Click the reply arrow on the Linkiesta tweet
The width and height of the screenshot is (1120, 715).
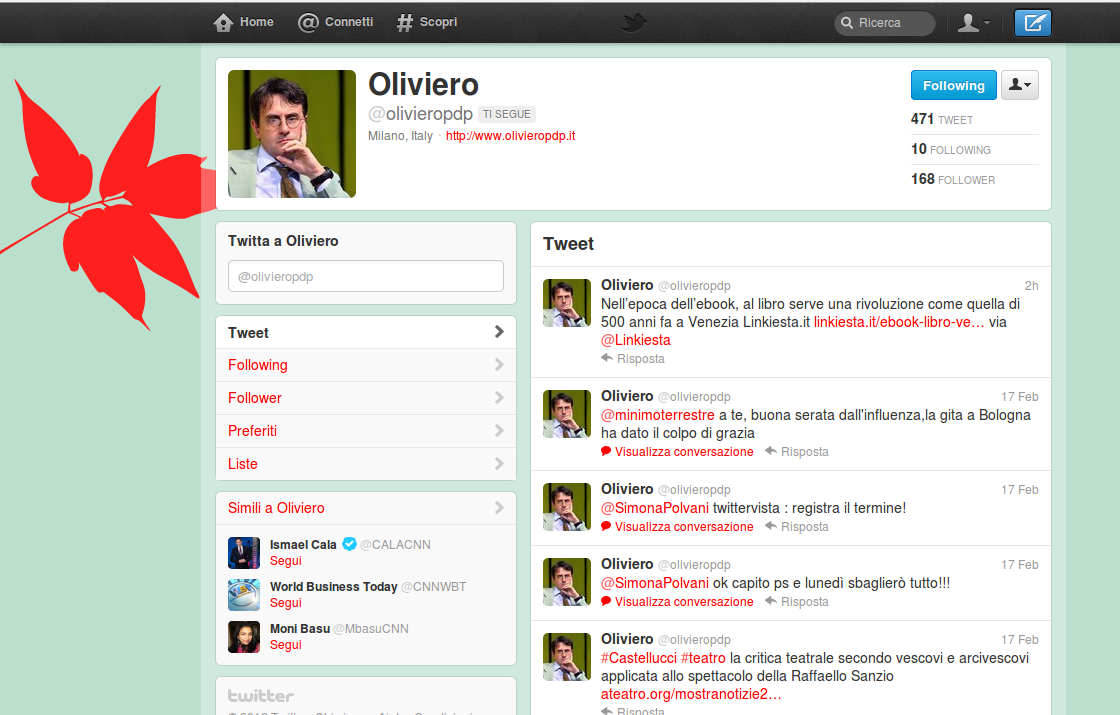coord(607,358)
